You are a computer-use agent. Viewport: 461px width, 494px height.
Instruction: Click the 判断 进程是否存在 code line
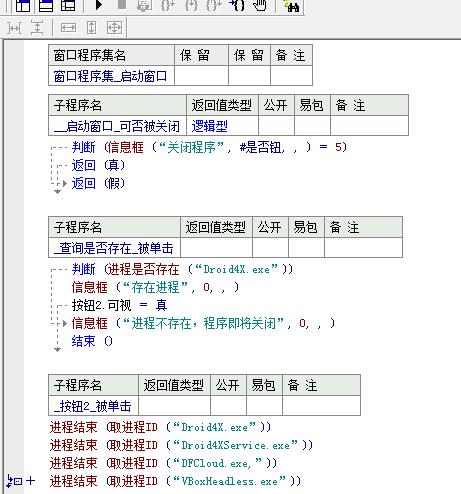[182, 269]
